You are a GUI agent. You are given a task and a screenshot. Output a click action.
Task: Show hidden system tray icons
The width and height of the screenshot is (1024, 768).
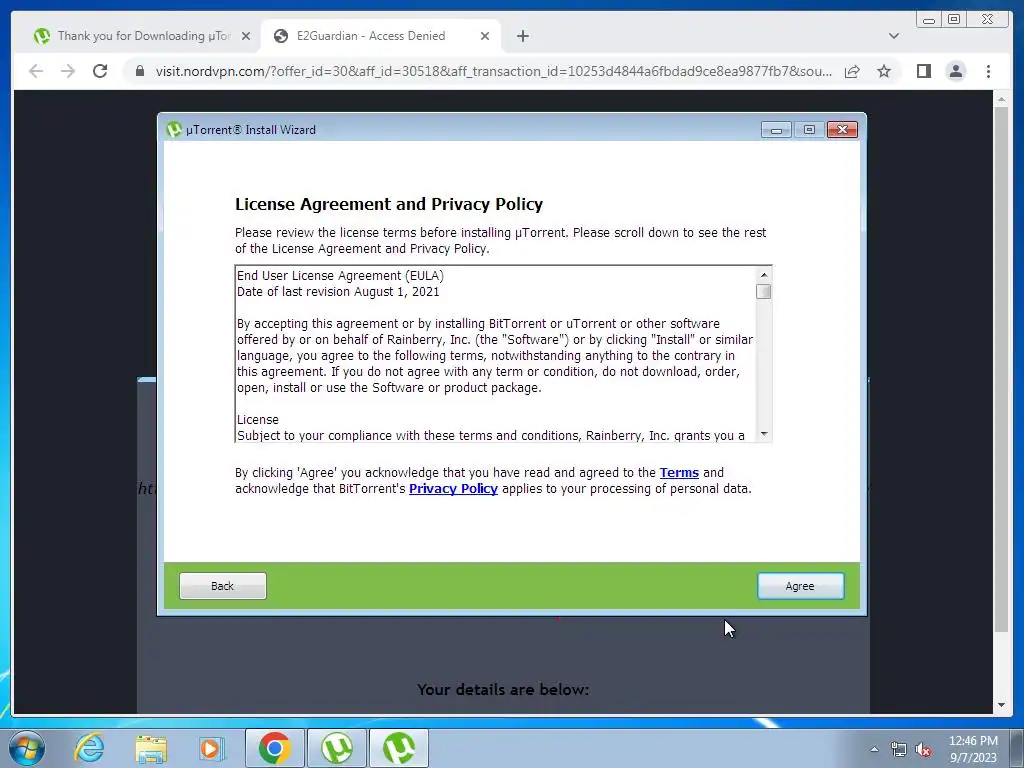(x=874, y=749)
